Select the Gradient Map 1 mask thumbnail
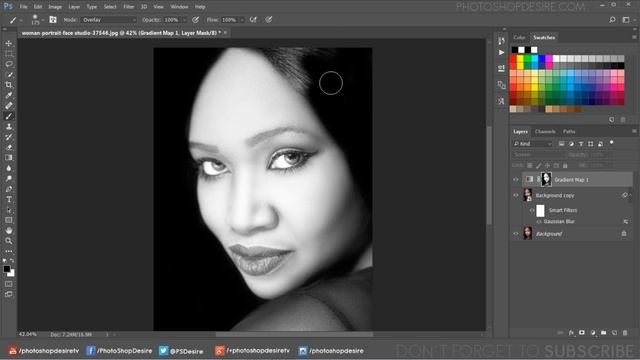The width and height of the screenshot is (640, 360). click(x=546, y=179)
